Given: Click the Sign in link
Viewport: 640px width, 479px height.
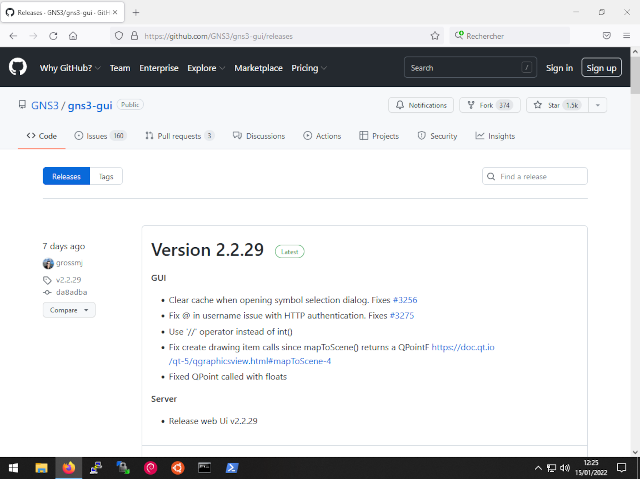Looking at the screenshot, I should point(559,68).
